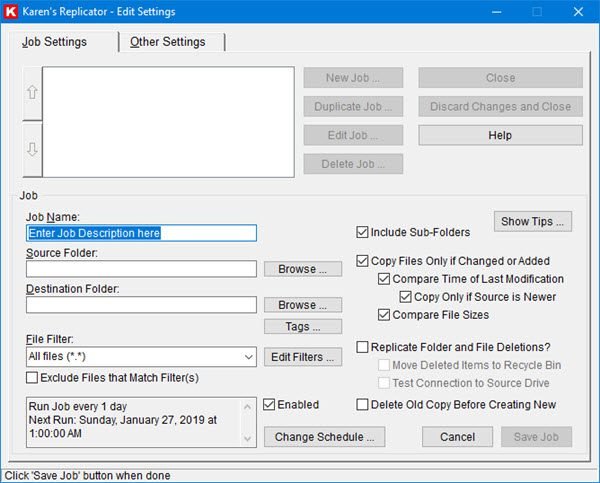Select the Job Settings tab
600x483 pixels.
54,42
